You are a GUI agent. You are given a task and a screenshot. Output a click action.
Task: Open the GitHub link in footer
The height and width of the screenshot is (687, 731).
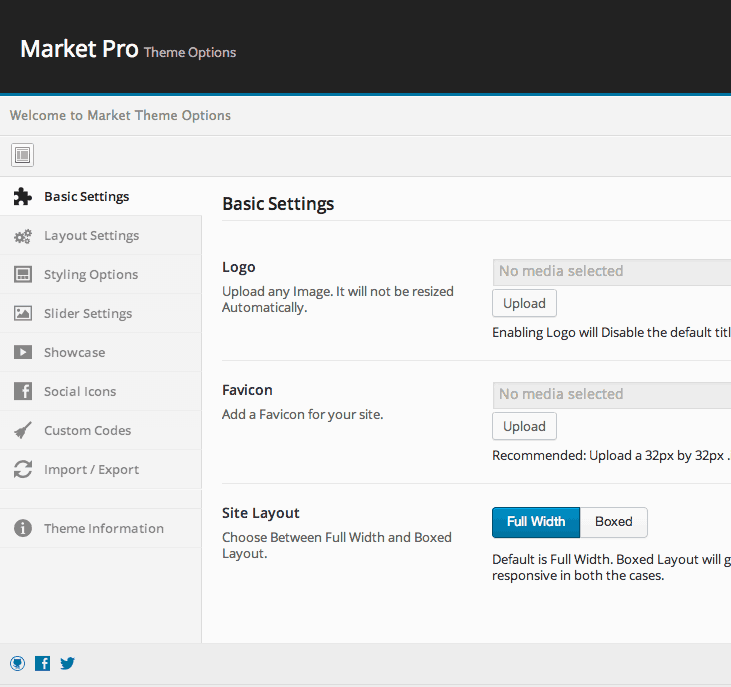tap(17, 663)
